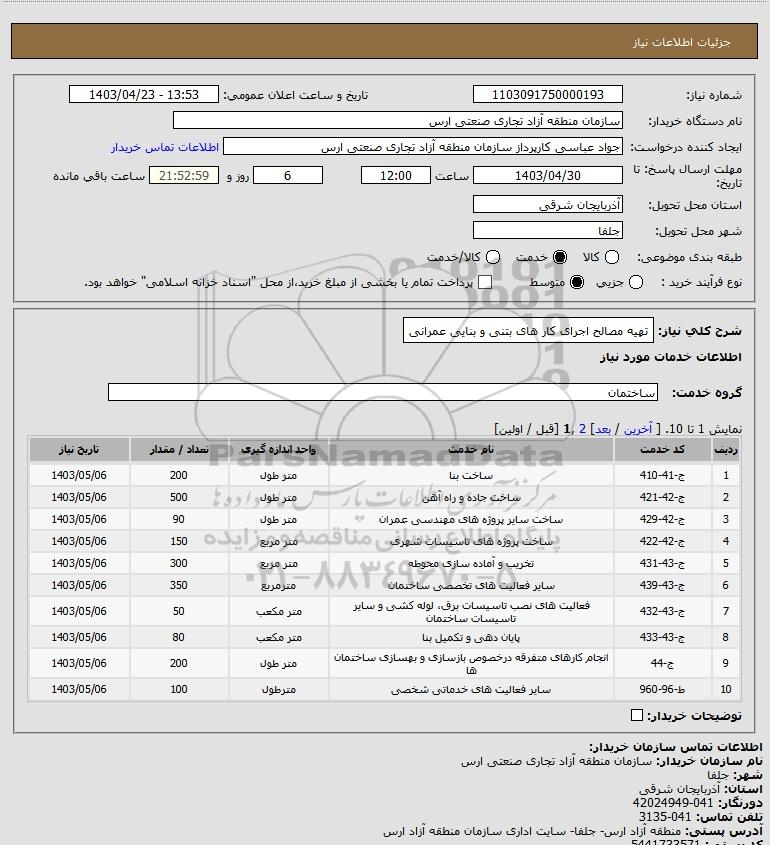This screenshot has width=770, height=845.
Task: Open page 2 of the services list
Action: point(582,429)
